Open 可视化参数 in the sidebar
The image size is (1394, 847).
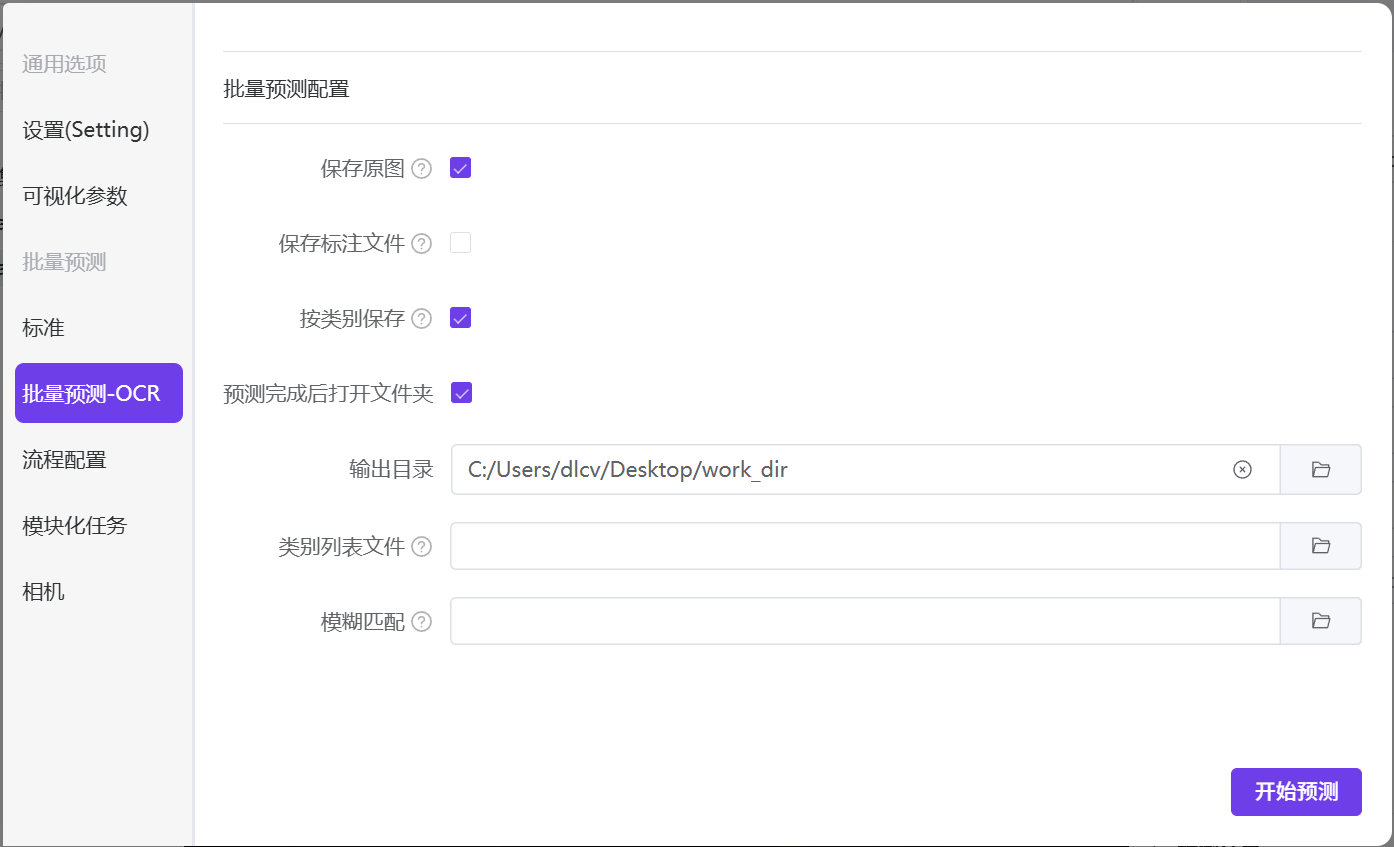click(98, 196)
